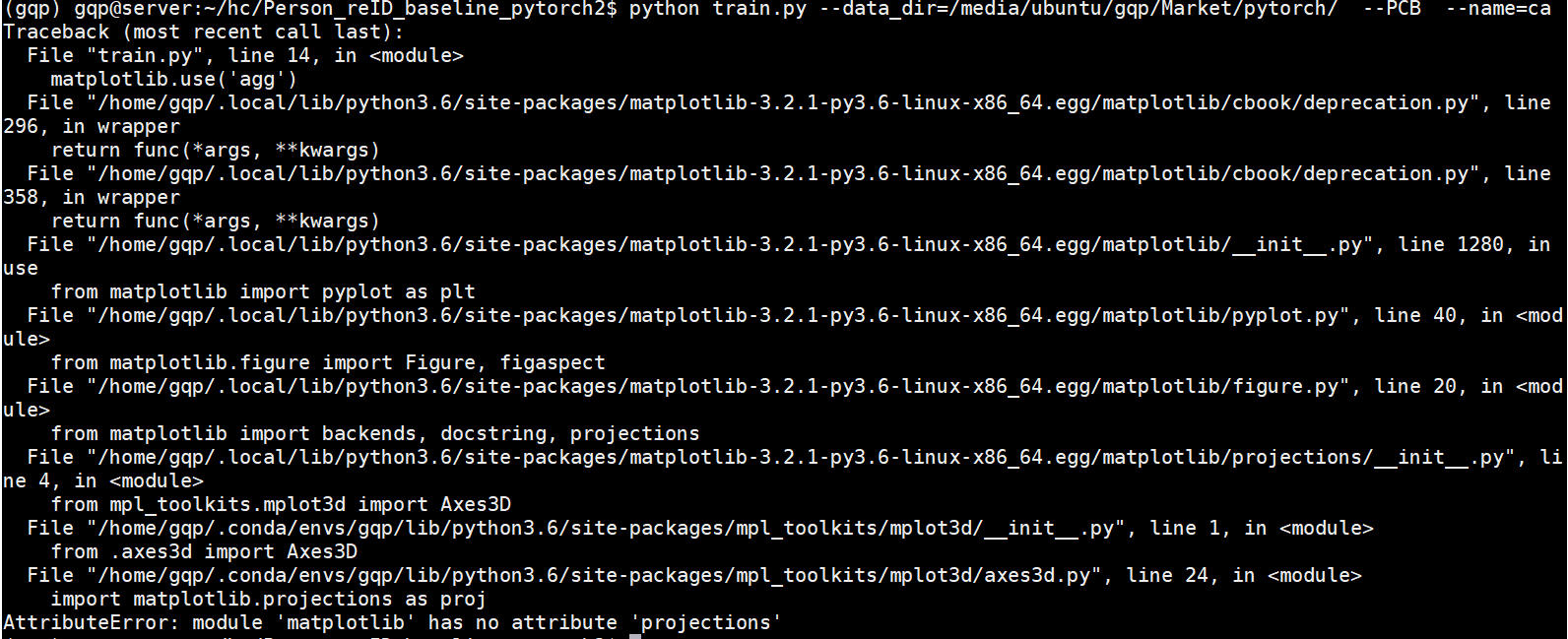Click 'from mpl_toolkits.mplot3d import Axes3D' line

(x=281, y=504)
